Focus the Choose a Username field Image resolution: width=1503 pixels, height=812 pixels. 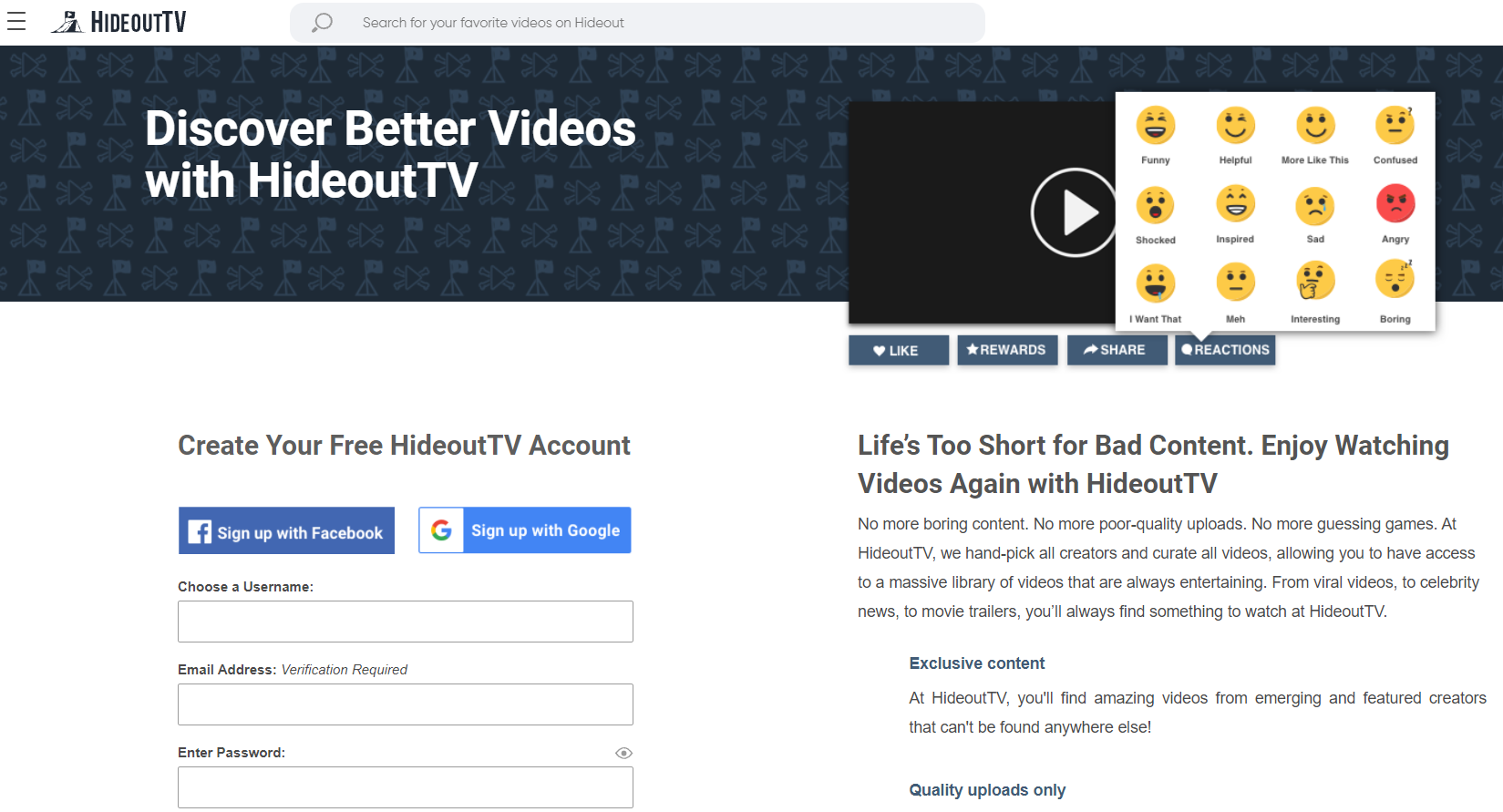(x=405, y=622)
